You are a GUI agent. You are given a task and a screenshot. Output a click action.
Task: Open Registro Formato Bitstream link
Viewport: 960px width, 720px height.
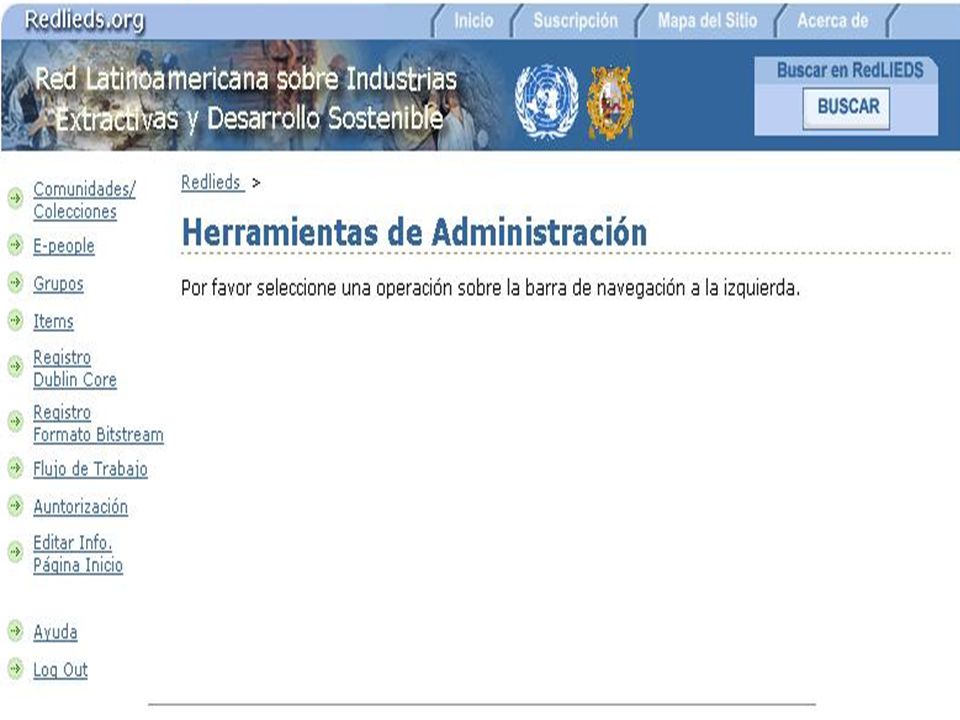(98, 424)
